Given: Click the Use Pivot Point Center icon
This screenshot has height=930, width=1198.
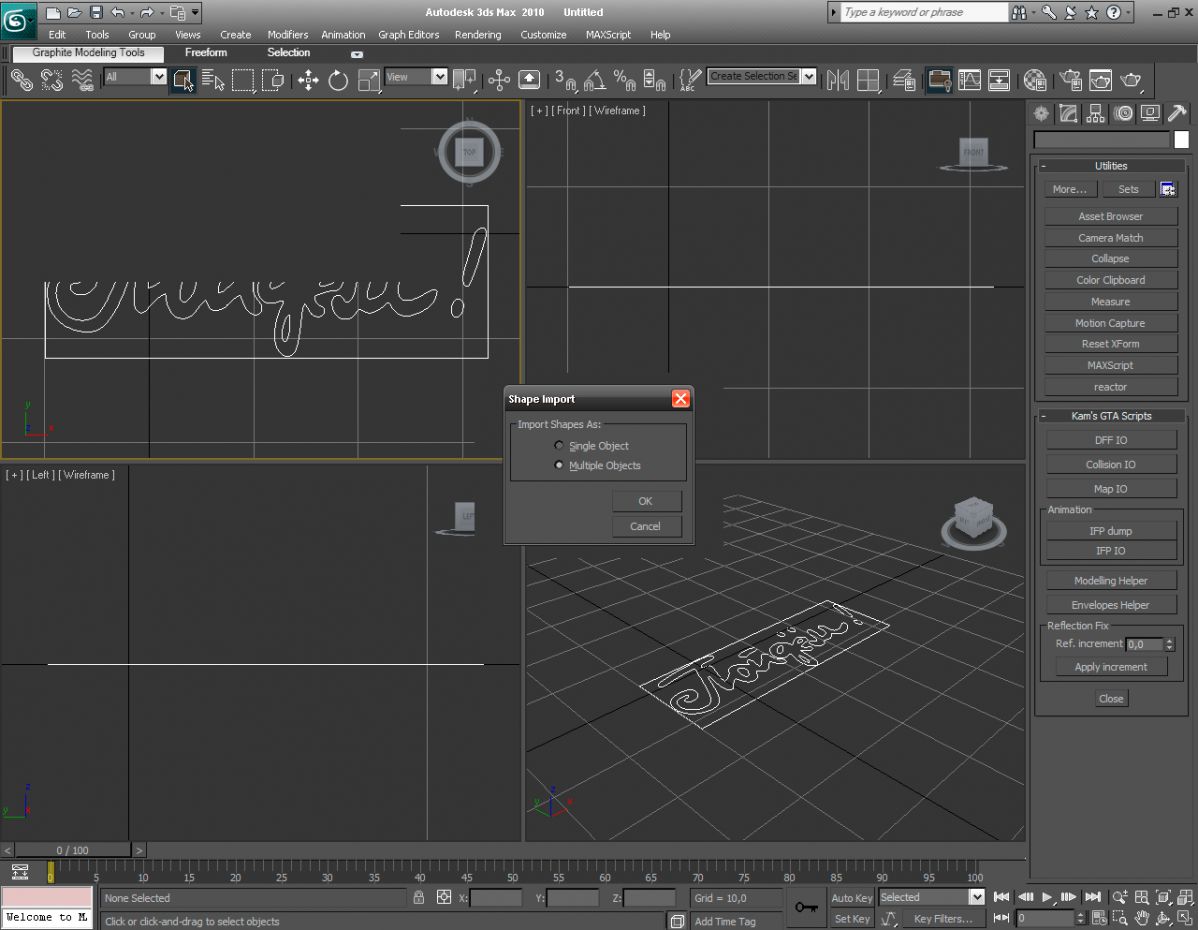Looking at the screenshot, I should pyautogui.click(x=464, y=79).
